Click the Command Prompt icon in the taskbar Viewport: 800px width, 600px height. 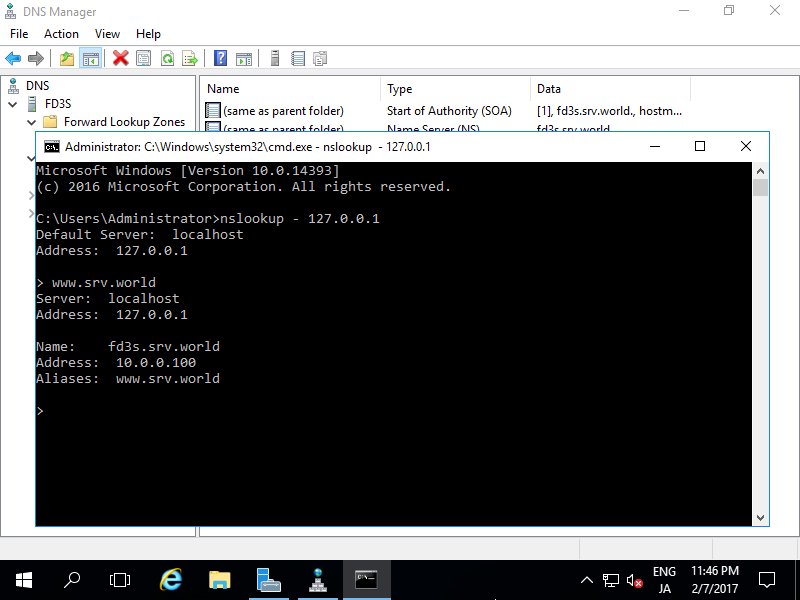coord(366,580)
